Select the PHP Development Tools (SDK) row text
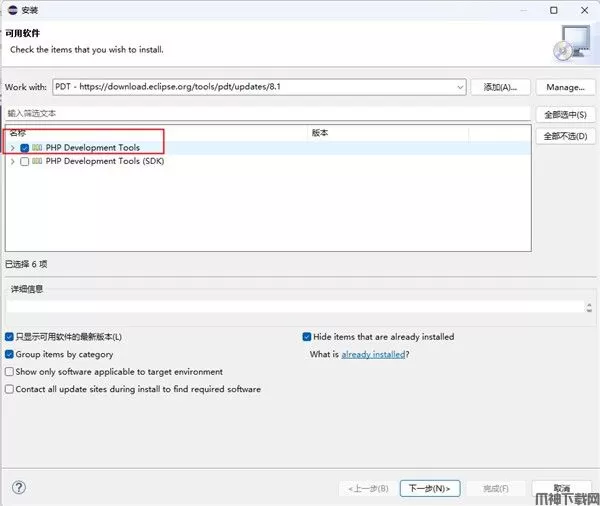This screenshot has height=506, width=600. [x=105, y=161]
